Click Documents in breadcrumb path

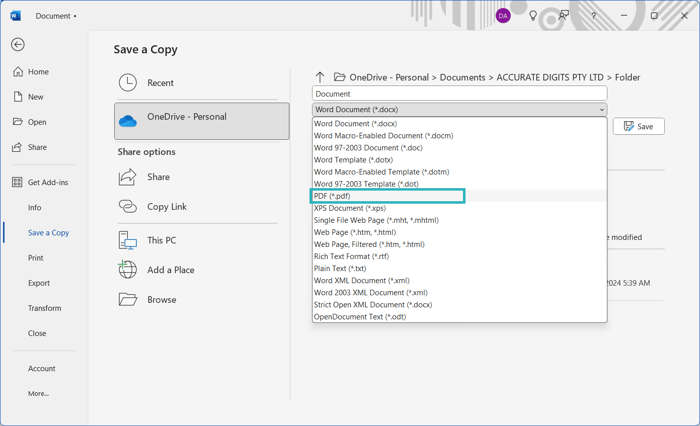[x=462, y=77]
